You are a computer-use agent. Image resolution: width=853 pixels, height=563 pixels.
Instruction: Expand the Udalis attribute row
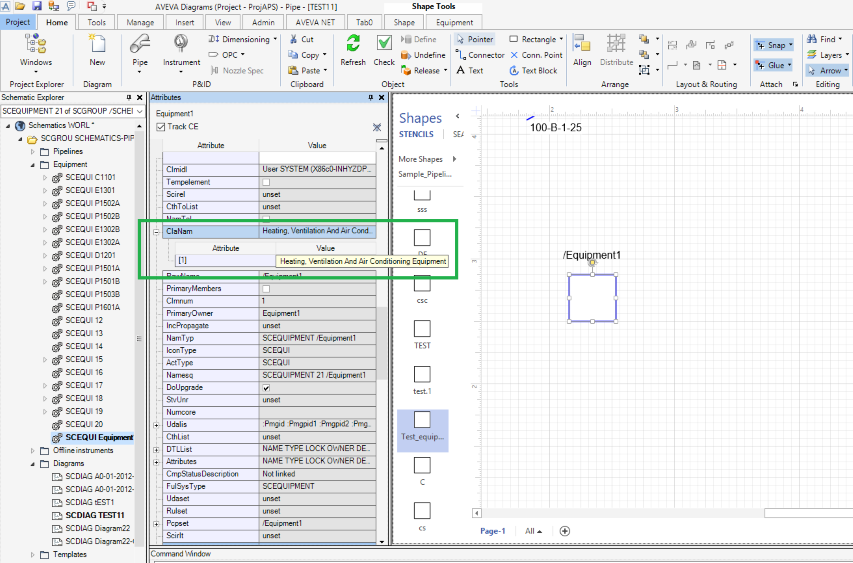click(x=157, y=425)
